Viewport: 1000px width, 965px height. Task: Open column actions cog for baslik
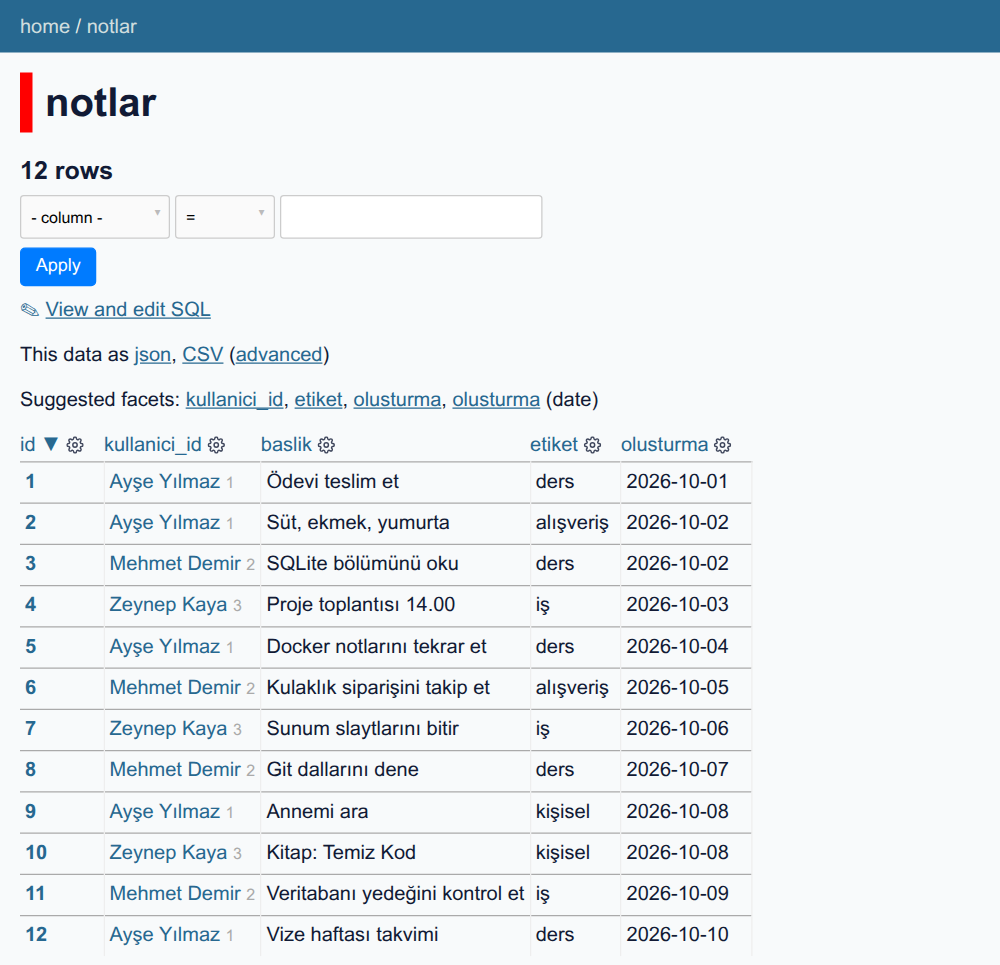tap(327, 445)
